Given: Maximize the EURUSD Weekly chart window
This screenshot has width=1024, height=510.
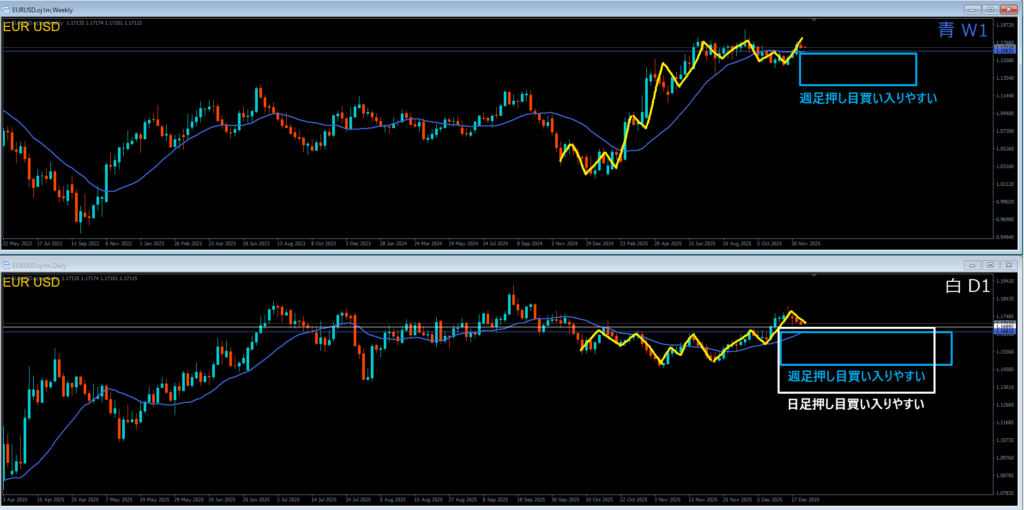Looking at the screenshot, I should tap(990, 8).
